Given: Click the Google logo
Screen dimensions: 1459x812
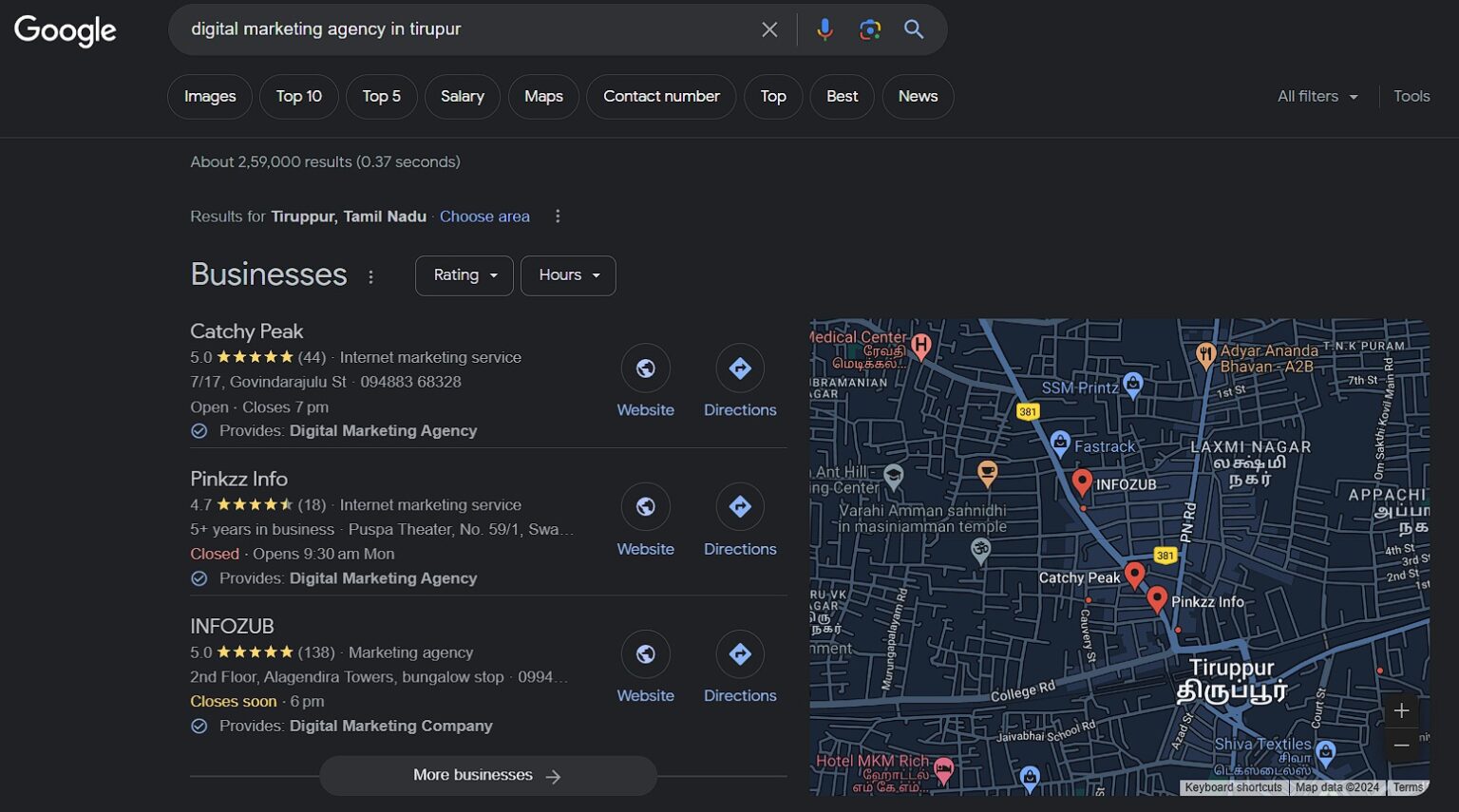Looking at the screenshot, I should click(x=65, y=30).
